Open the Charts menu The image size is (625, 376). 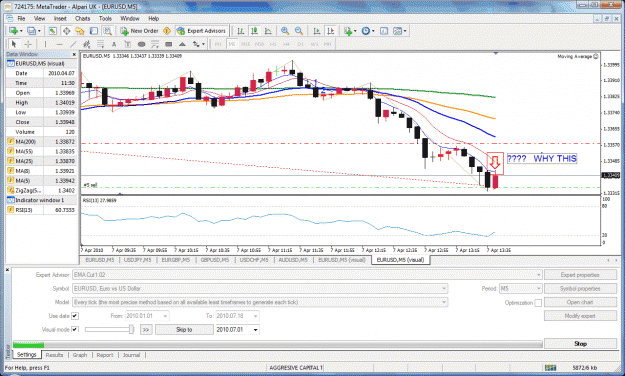(x=82, y=18)
